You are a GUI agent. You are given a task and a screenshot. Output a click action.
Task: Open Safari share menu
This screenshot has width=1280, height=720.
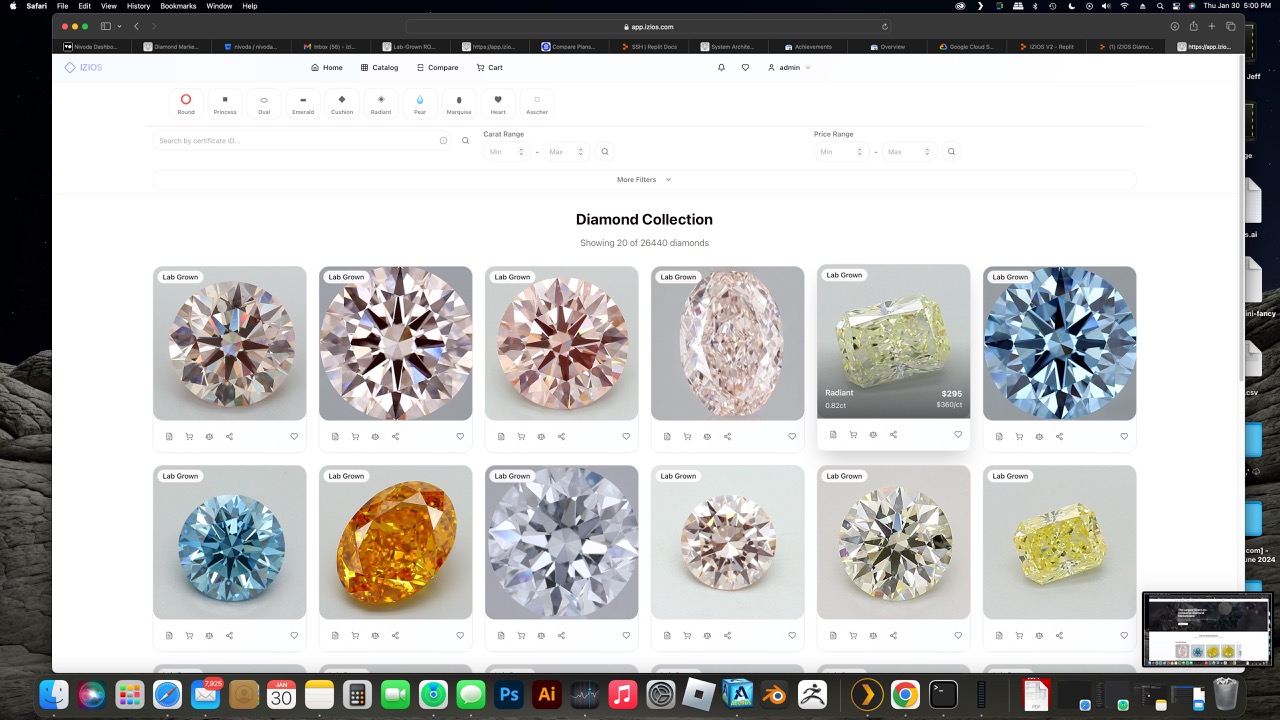[1193, 26]
